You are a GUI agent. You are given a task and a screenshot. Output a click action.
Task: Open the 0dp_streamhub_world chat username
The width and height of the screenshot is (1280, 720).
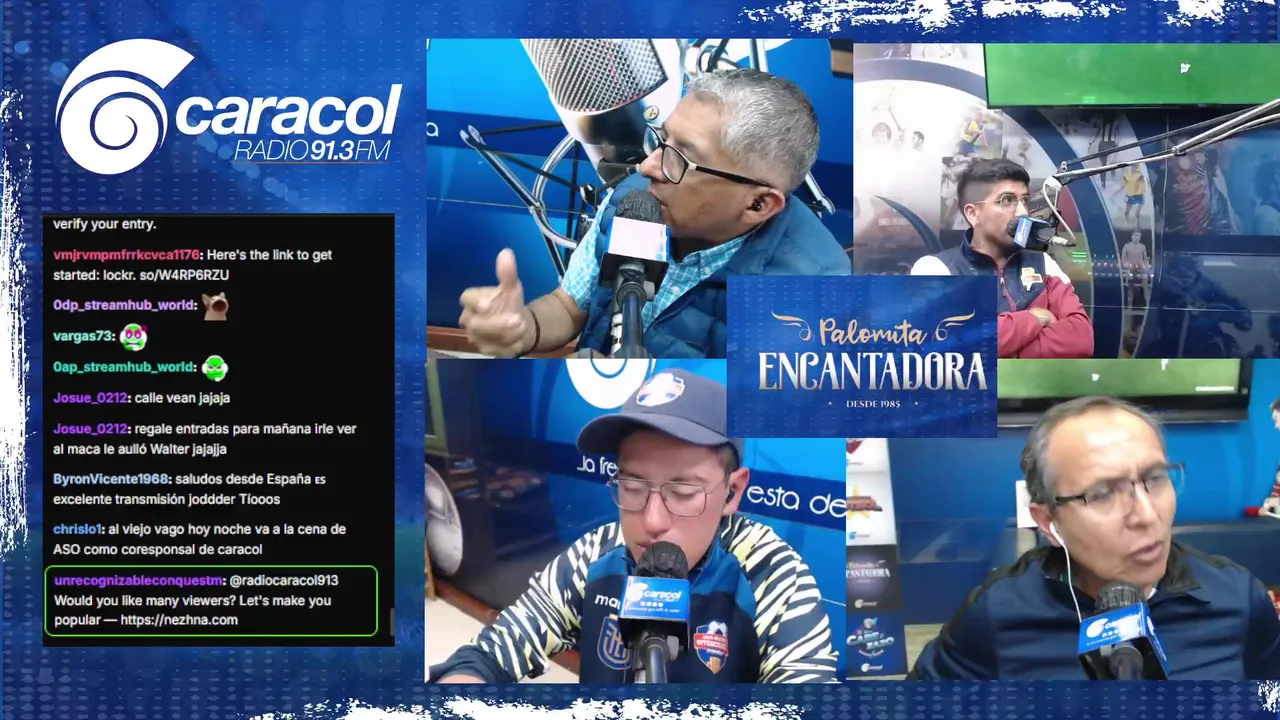(x=124, y=306)
